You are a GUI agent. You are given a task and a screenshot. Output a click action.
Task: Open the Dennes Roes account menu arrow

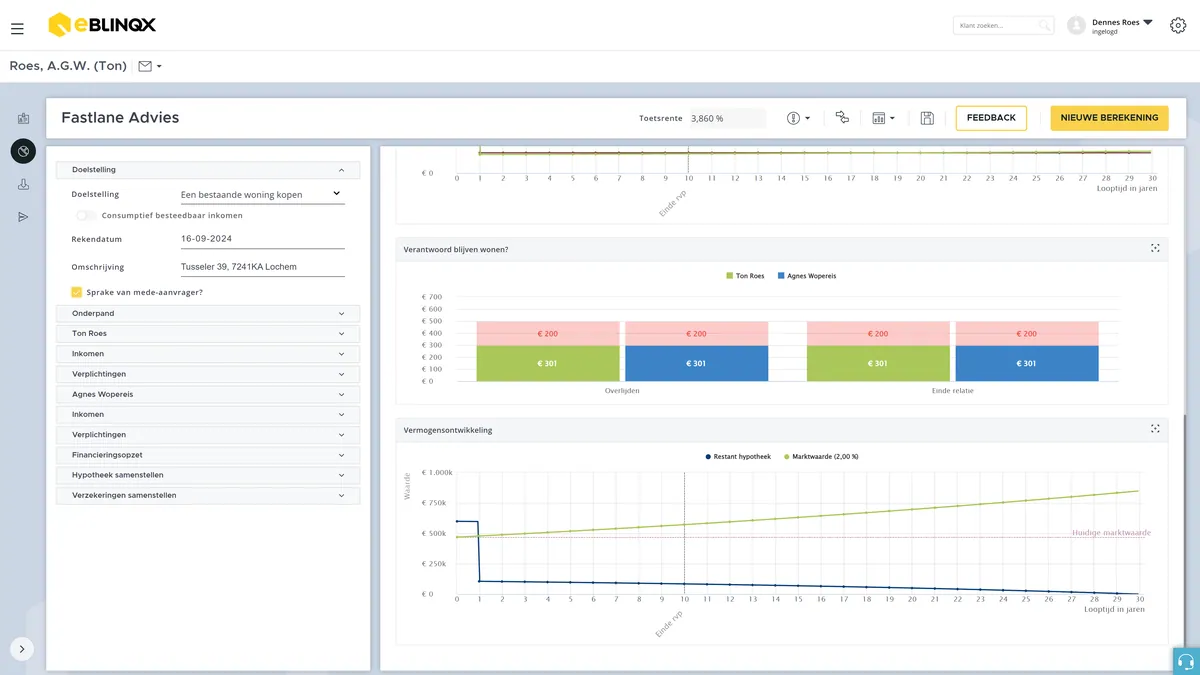click(x=1148, y=22)
